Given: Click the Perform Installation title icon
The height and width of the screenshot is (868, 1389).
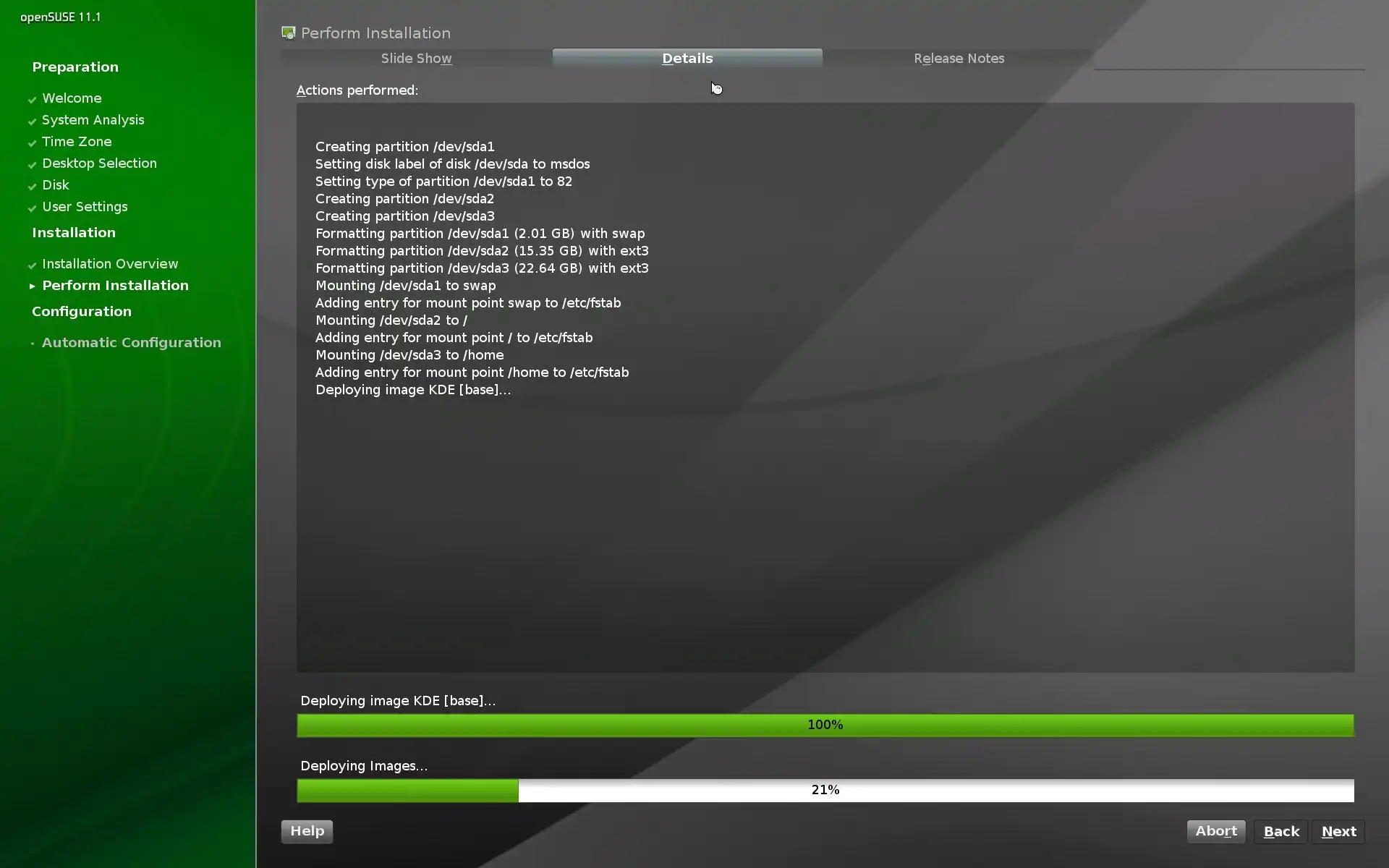Looking at the screenshot, I should (x=289, y=33).
